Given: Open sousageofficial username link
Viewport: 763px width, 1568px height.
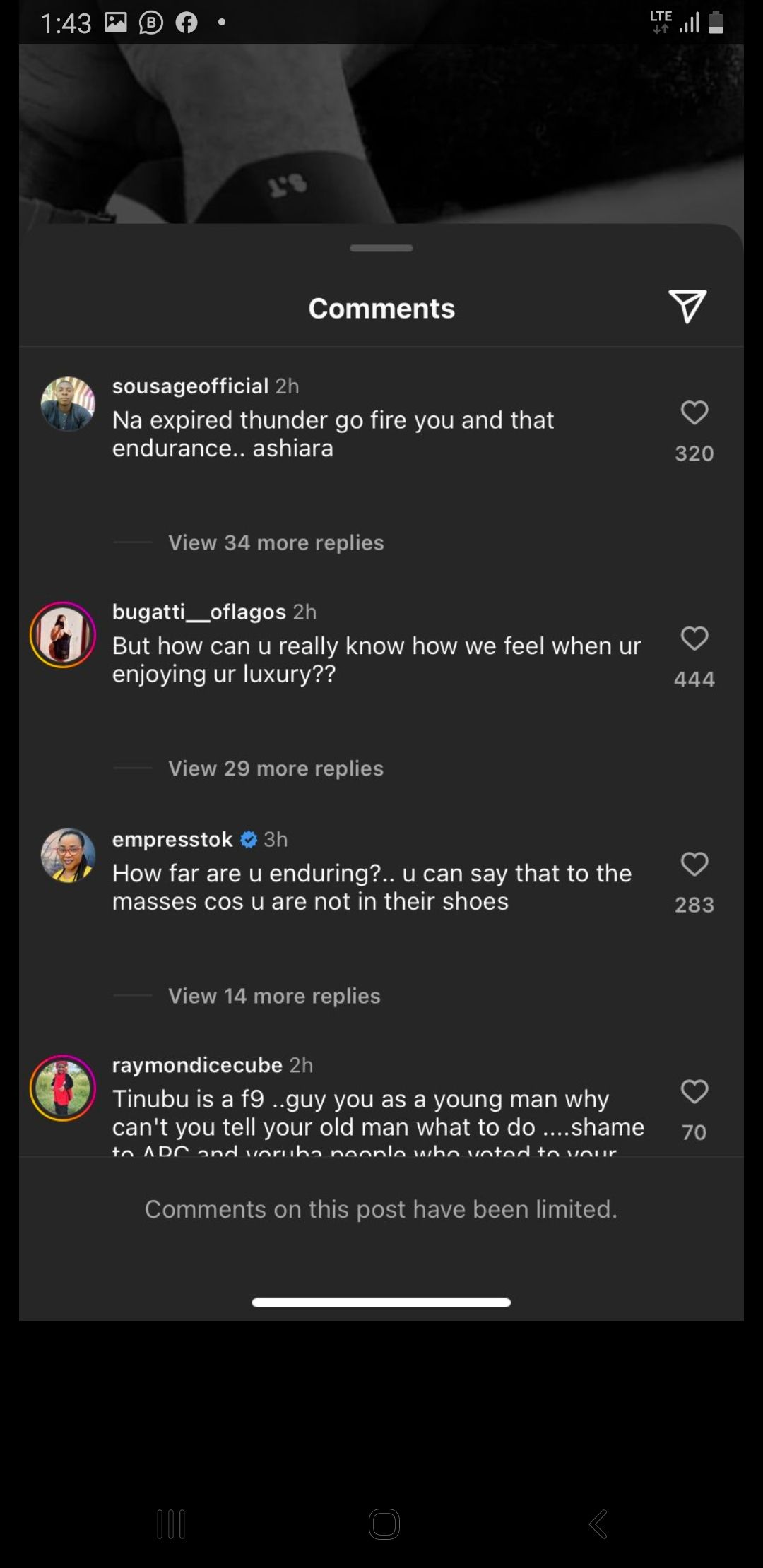Looking at the screenshot, I should tap(190, 386).
